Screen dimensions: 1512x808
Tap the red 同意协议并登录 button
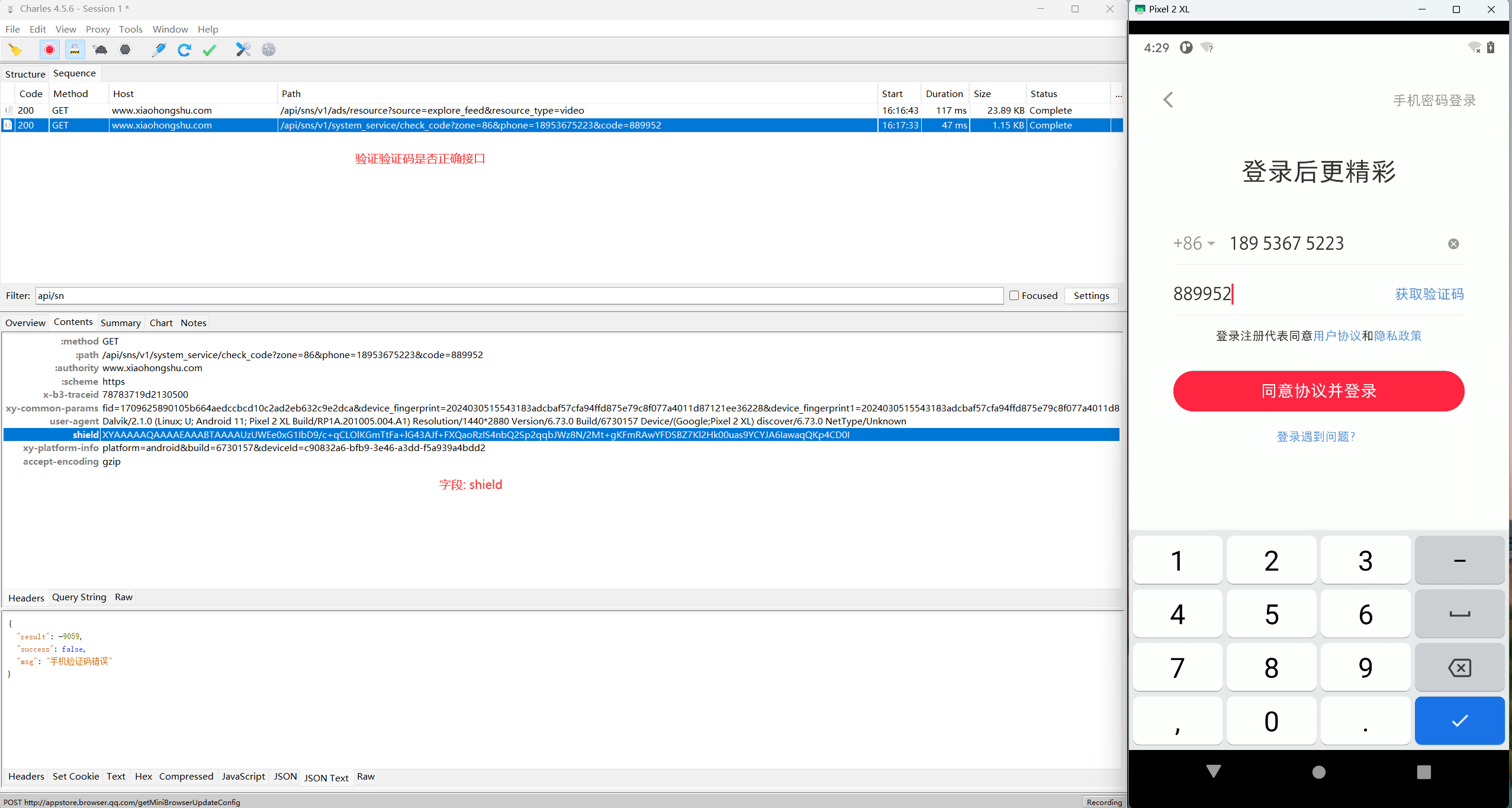tap(1318, 391)
